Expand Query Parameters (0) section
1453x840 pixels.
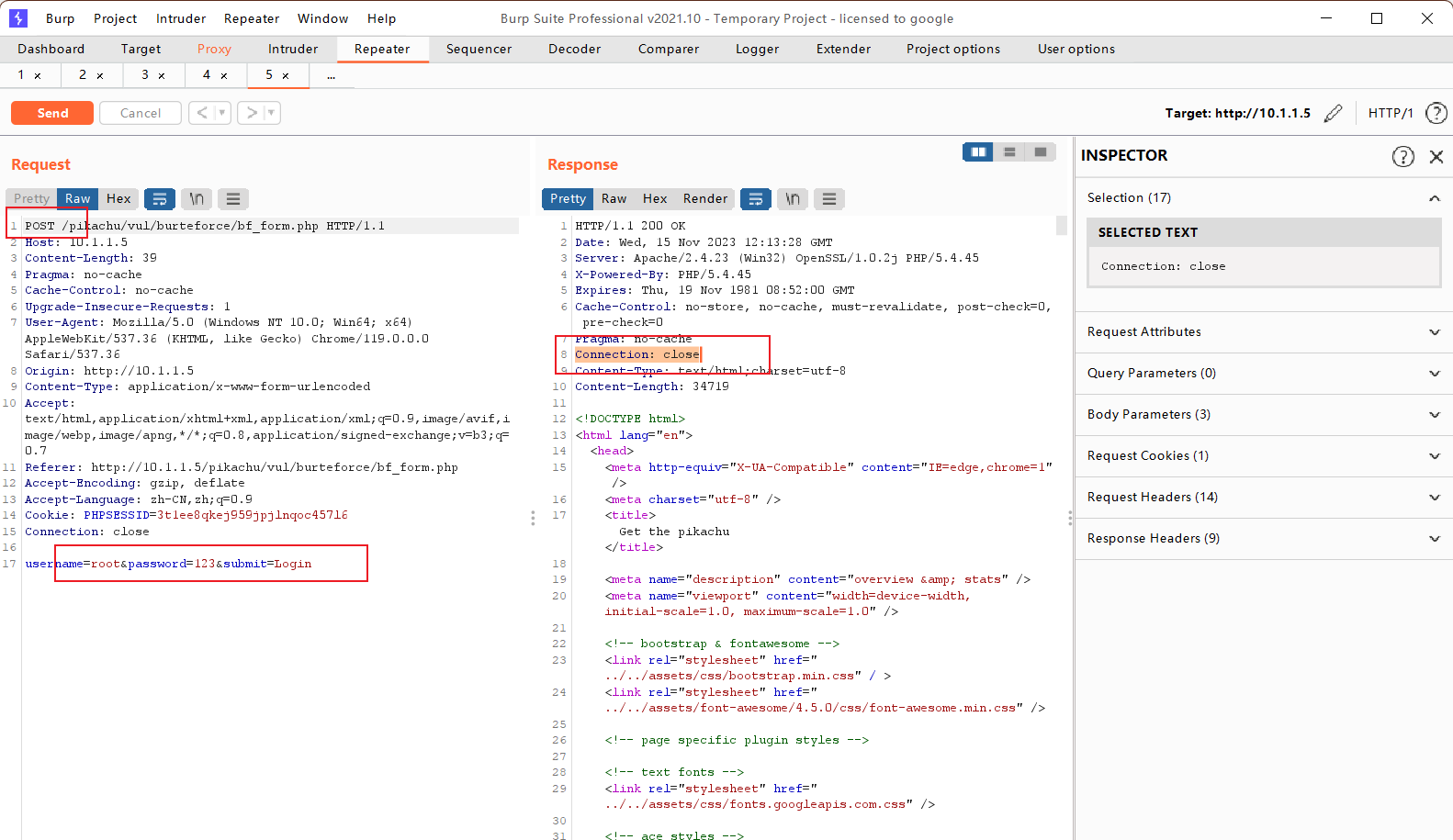coord(1435,374)
